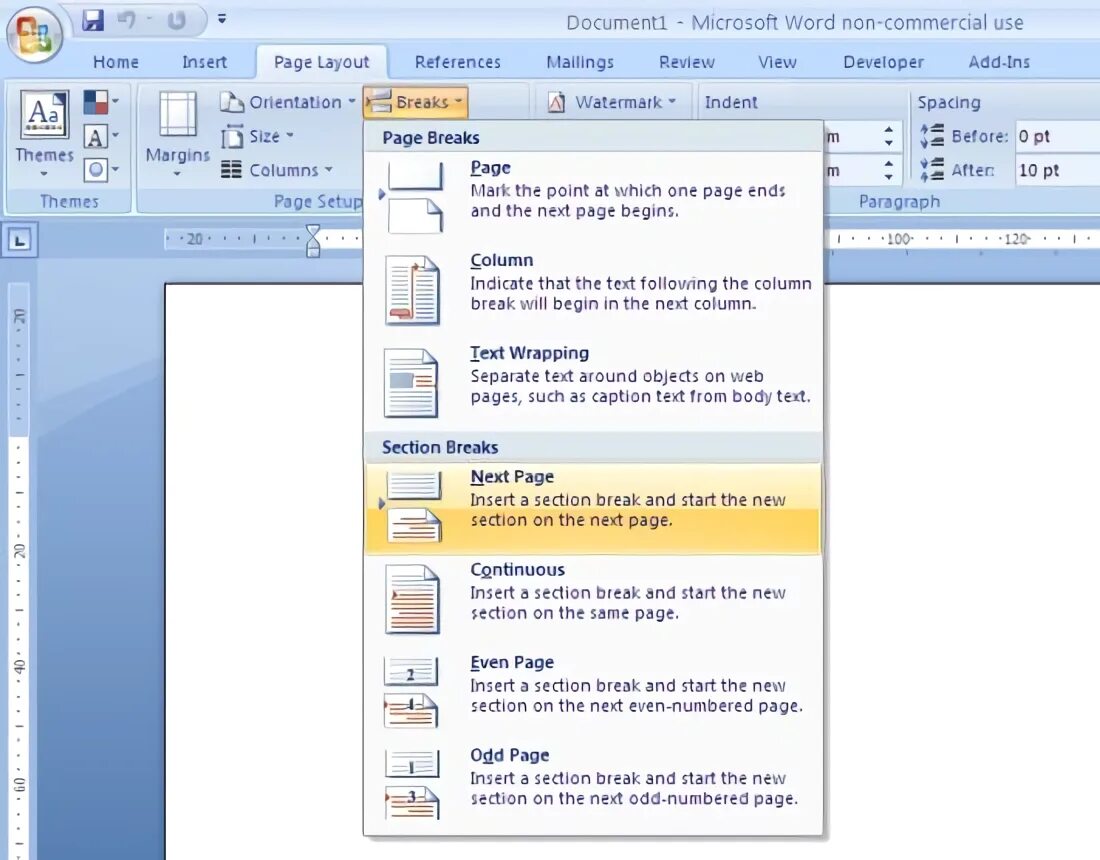Image resolution: width=1100 pixels, height=860 pixels.
Task: Open Theme Colors dropdown
Action: pyautogui.click(x=102, y=102)
